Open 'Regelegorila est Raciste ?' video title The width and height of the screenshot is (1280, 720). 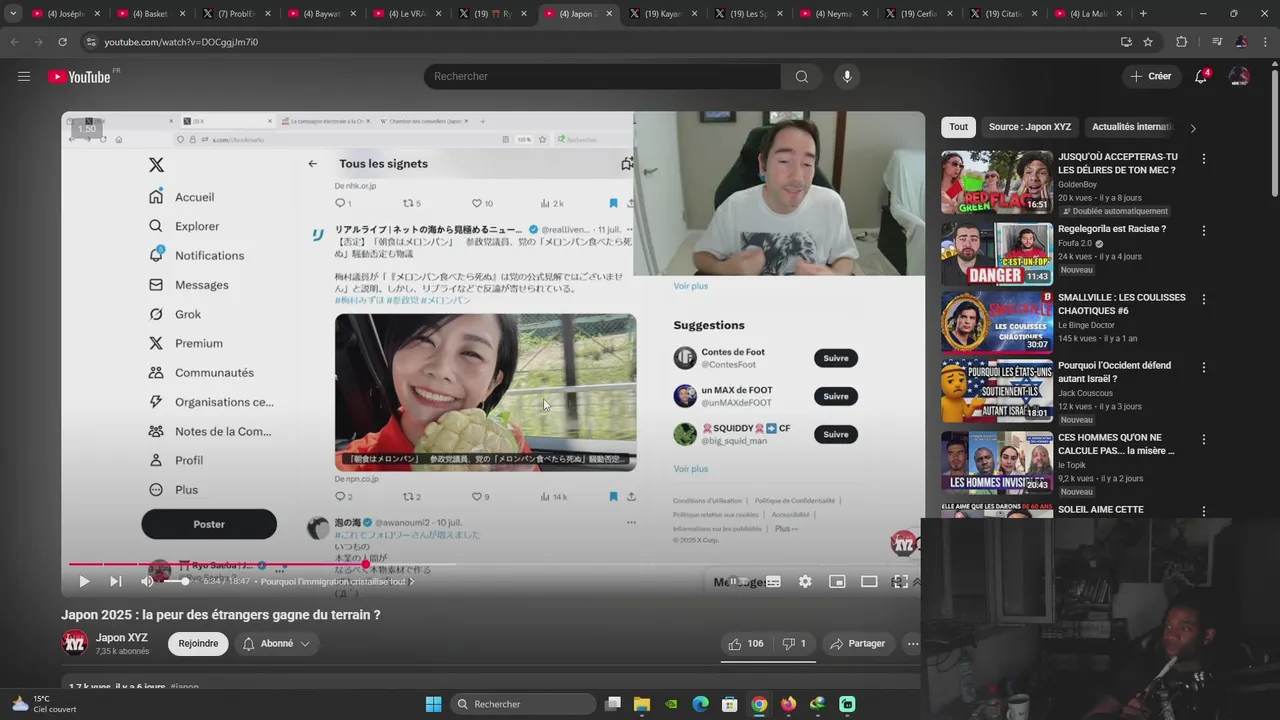click(x=1112, y=229)
